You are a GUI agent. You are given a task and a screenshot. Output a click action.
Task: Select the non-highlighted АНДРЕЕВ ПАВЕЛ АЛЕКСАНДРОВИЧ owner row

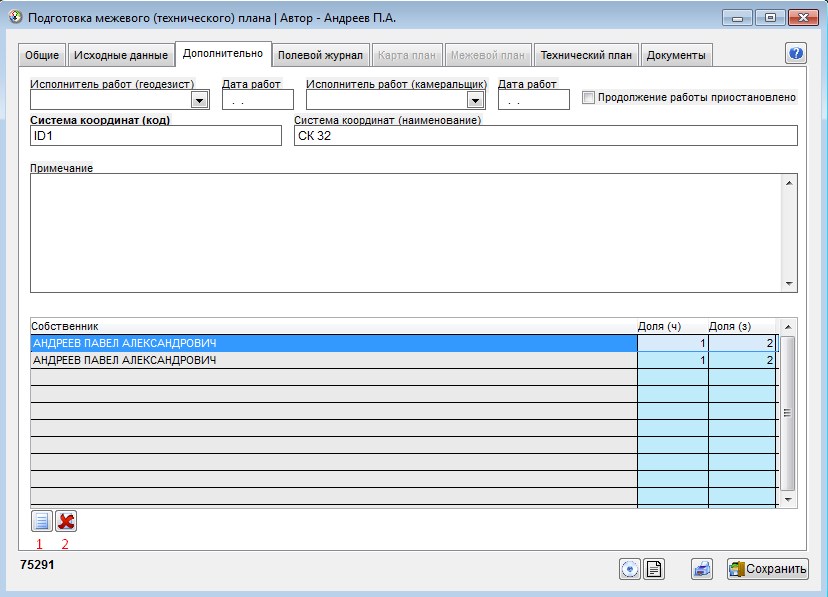[x=334, y=360]
